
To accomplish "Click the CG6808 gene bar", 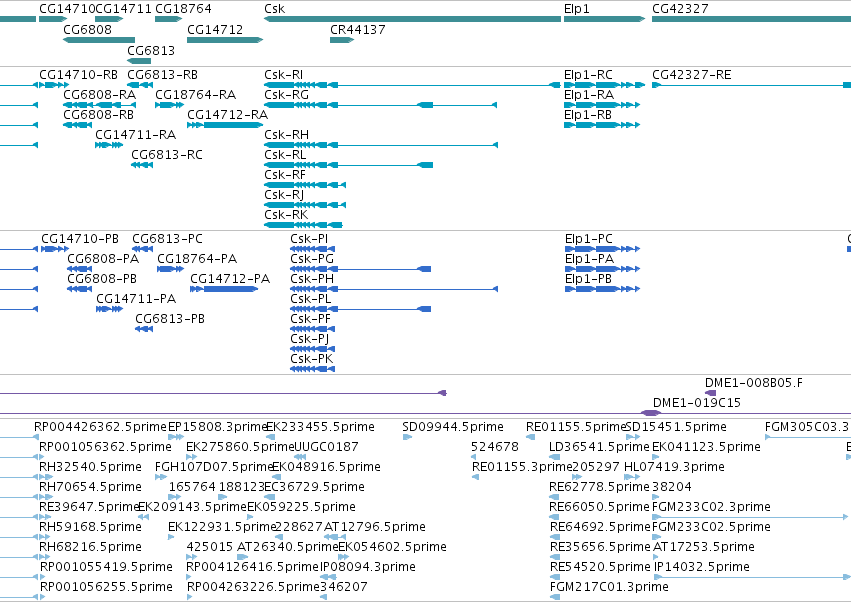I will click(x=99, y=40).
